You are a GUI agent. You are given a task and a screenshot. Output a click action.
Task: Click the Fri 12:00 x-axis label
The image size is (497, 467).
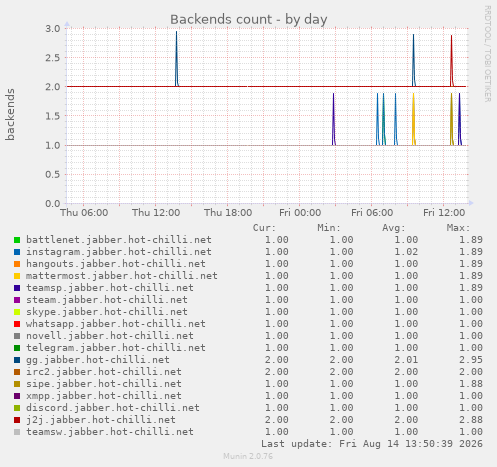coord(444,213)
